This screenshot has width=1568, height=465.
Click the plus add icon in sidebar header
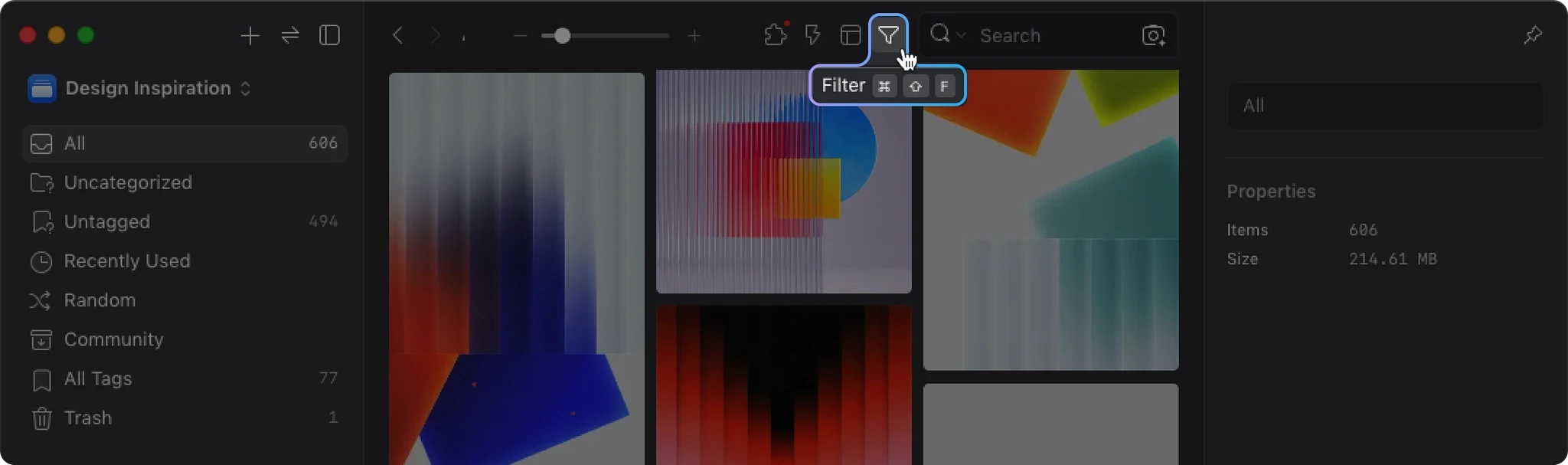(250, 36)
